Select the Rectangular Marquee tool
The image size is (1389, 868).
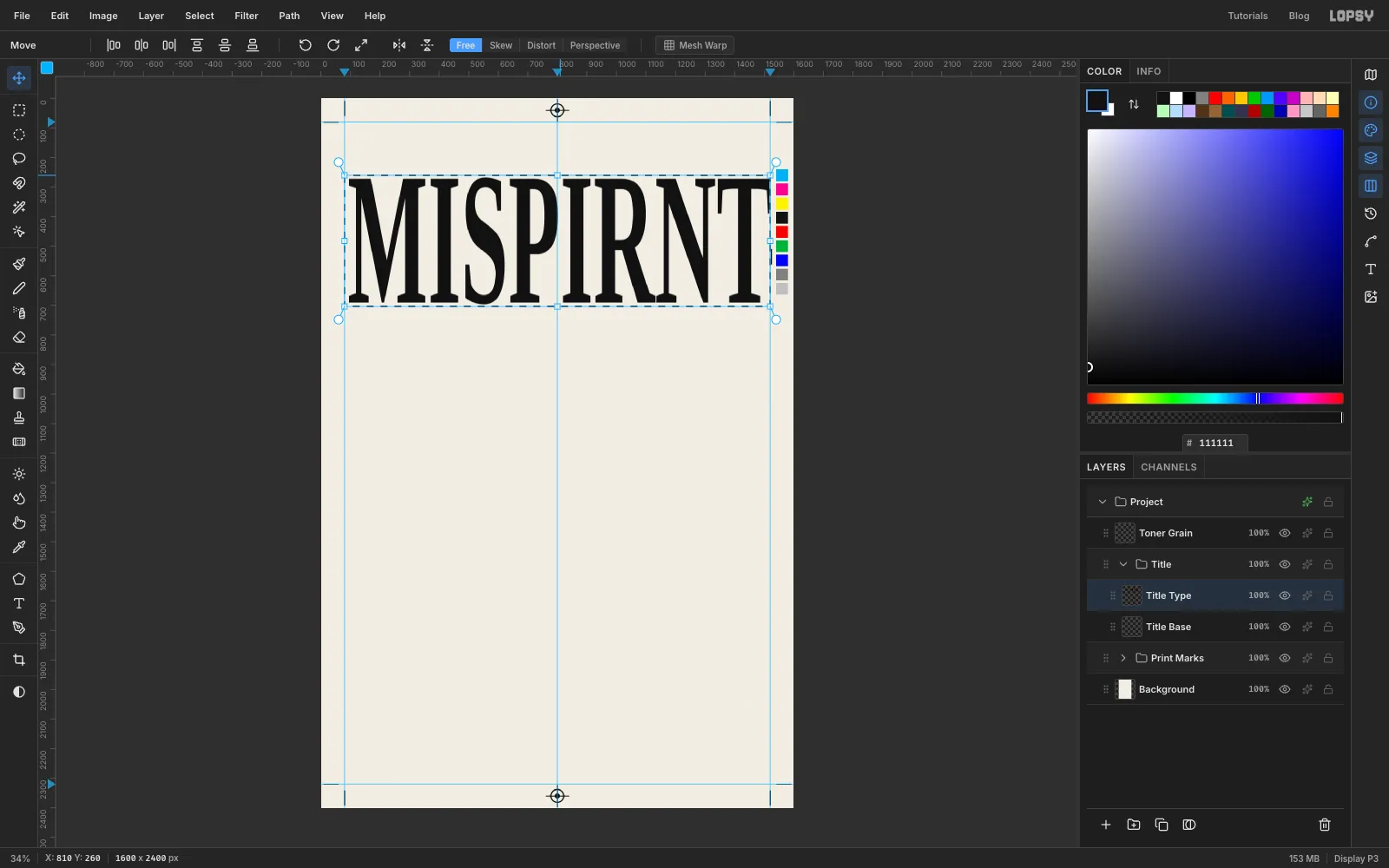pos(19,110)
